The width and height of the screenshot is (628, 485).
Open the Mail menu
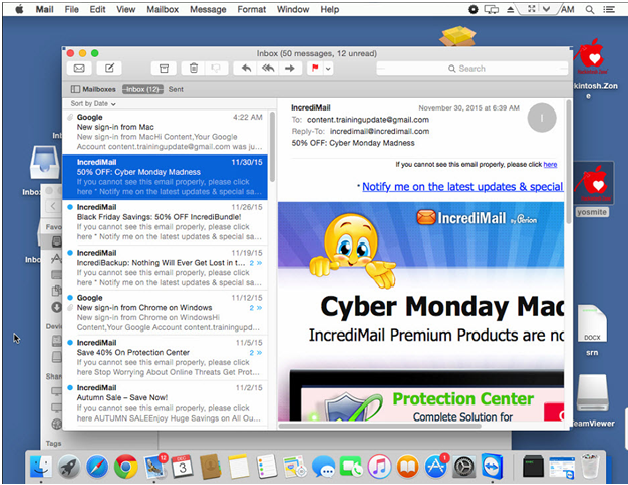point(44,9)
